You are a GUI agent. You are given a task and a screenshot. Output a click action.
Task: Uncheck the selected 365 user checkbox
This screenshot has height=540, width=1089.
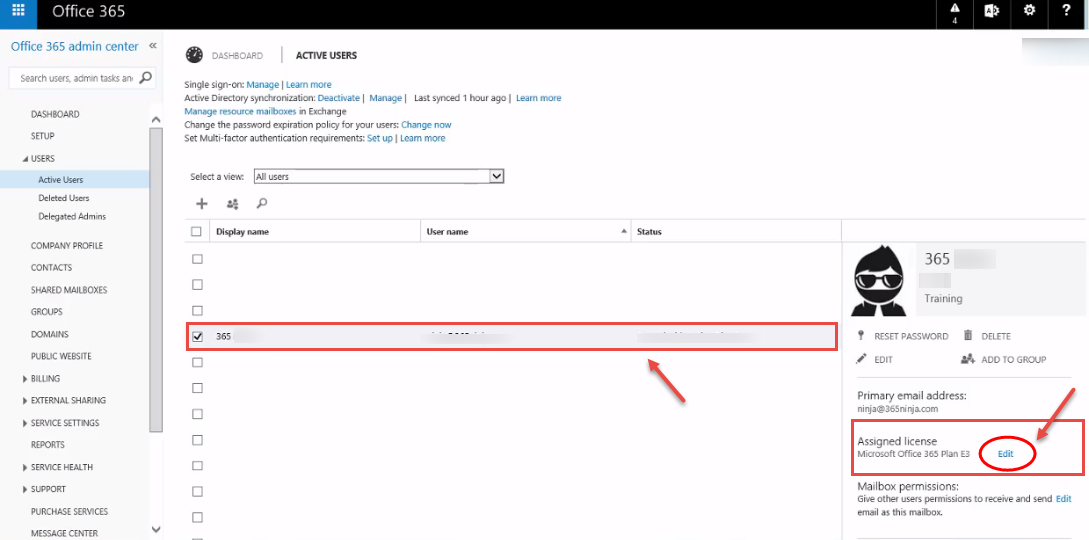[x=197, y=337]
